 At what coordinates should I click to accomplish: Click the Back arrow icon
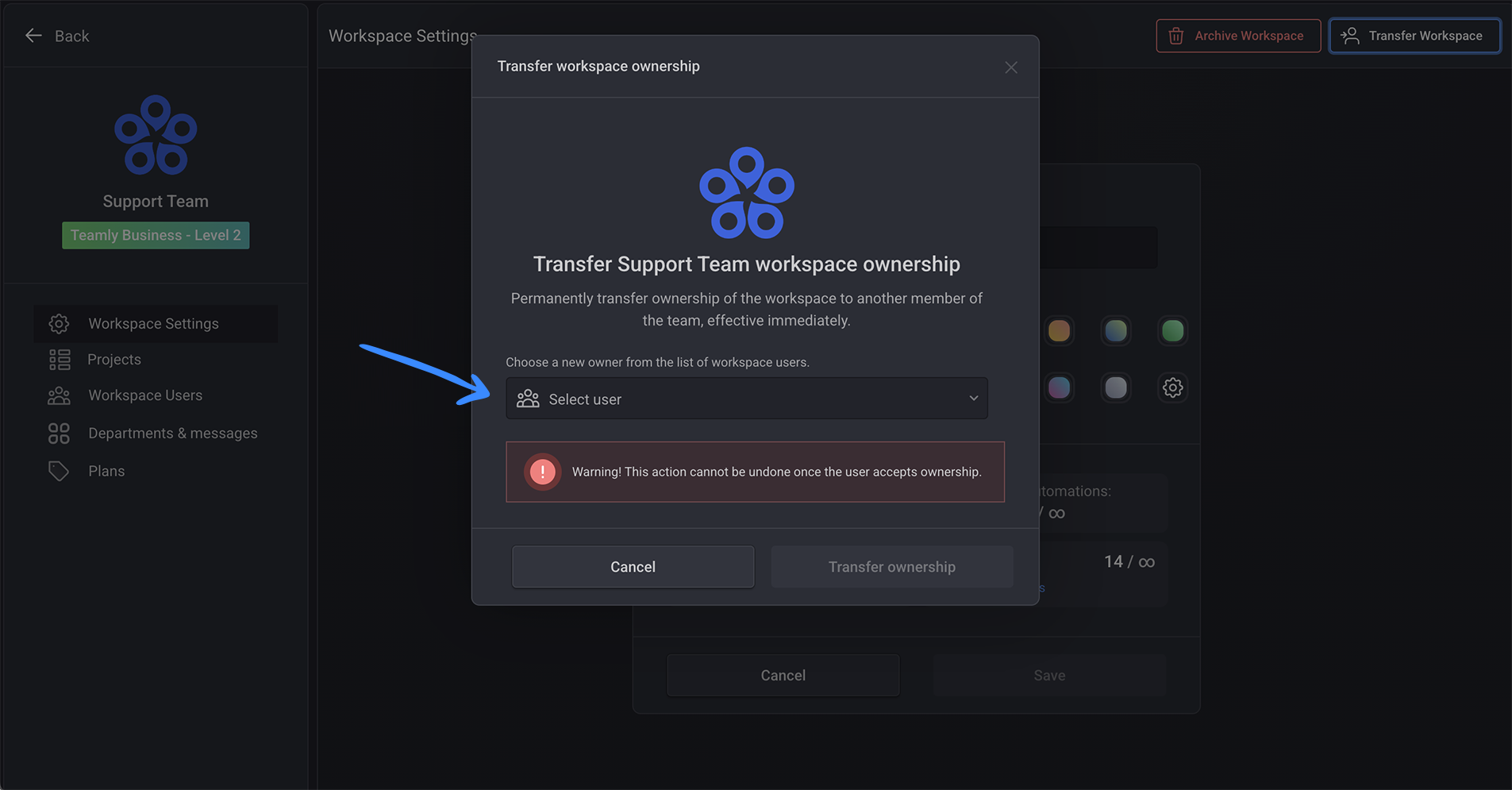33,36
